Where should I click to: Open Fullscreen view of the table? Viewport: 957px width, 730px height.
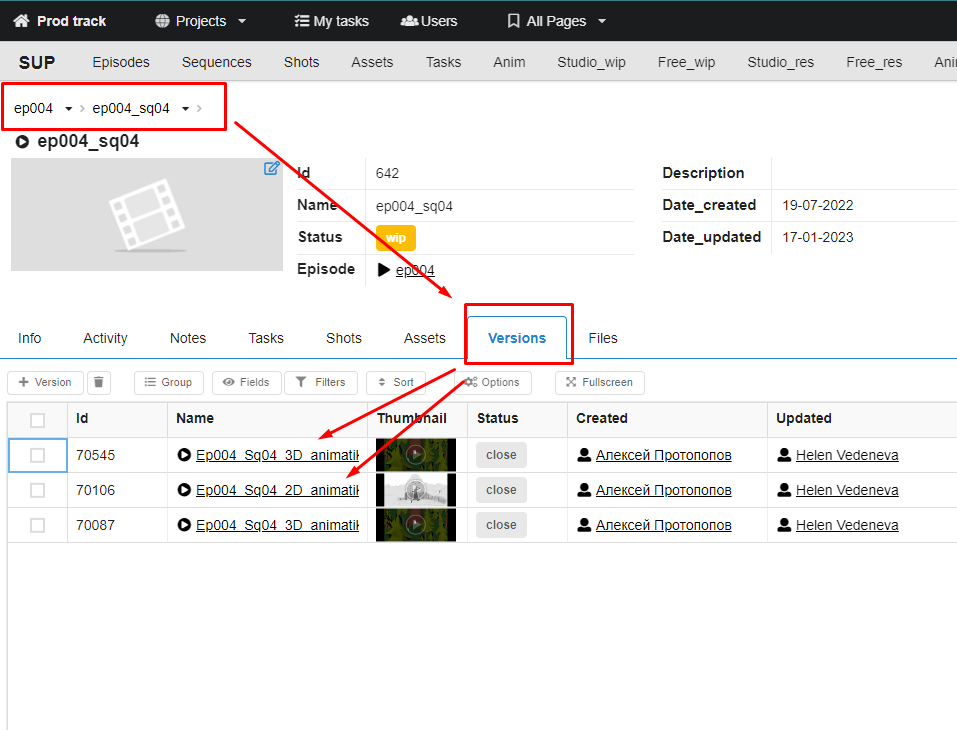[x=600, y=382]
